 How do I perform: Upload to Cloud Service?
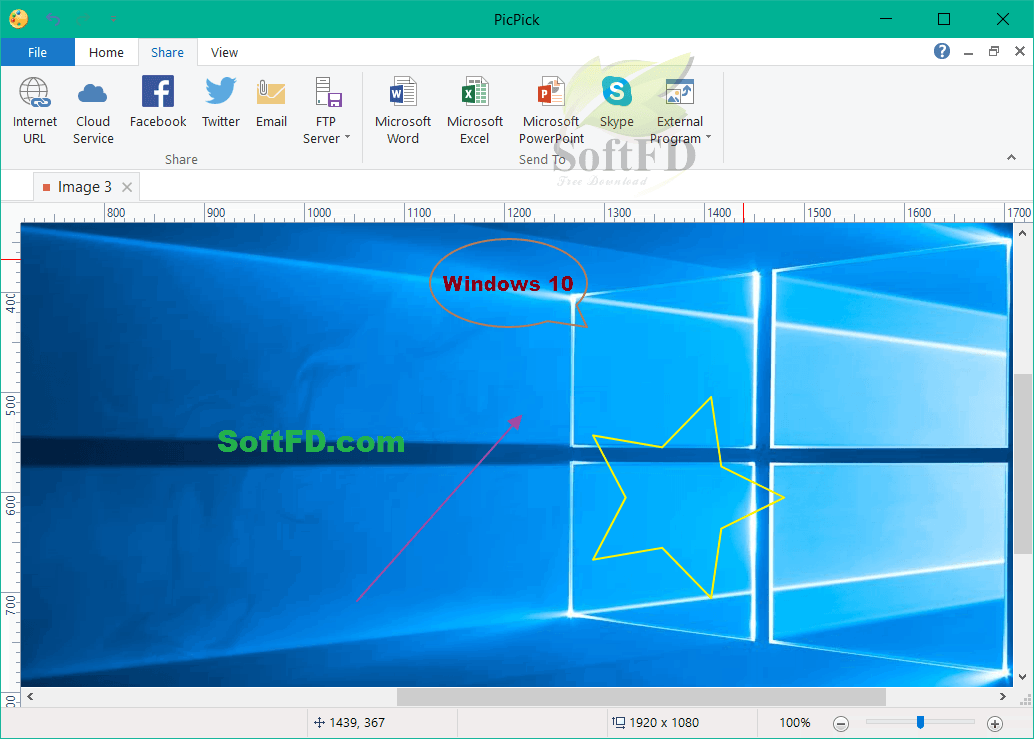(93, 110)
